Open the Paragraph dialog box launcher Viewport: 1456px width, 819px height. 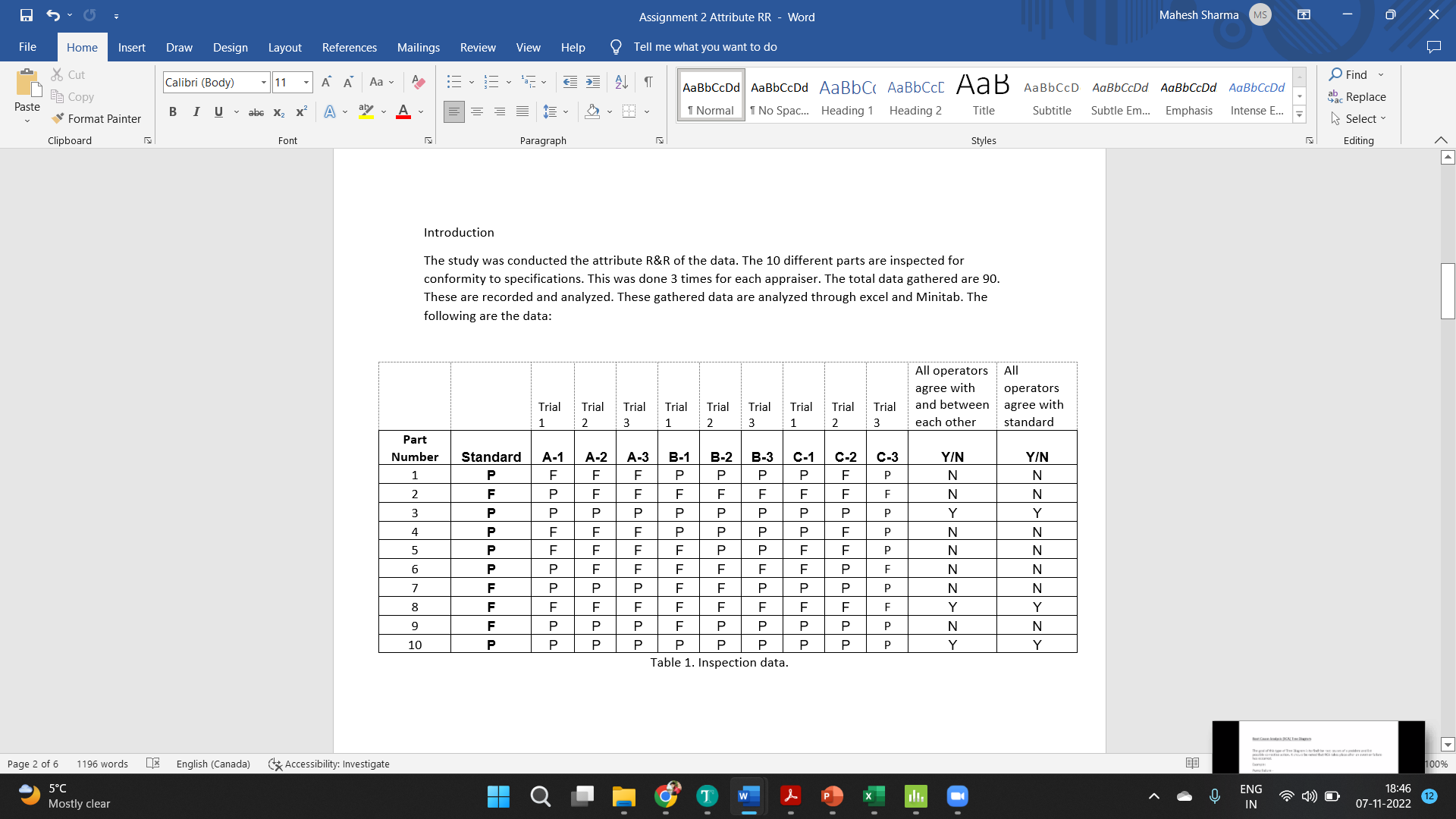coord(660,140)
